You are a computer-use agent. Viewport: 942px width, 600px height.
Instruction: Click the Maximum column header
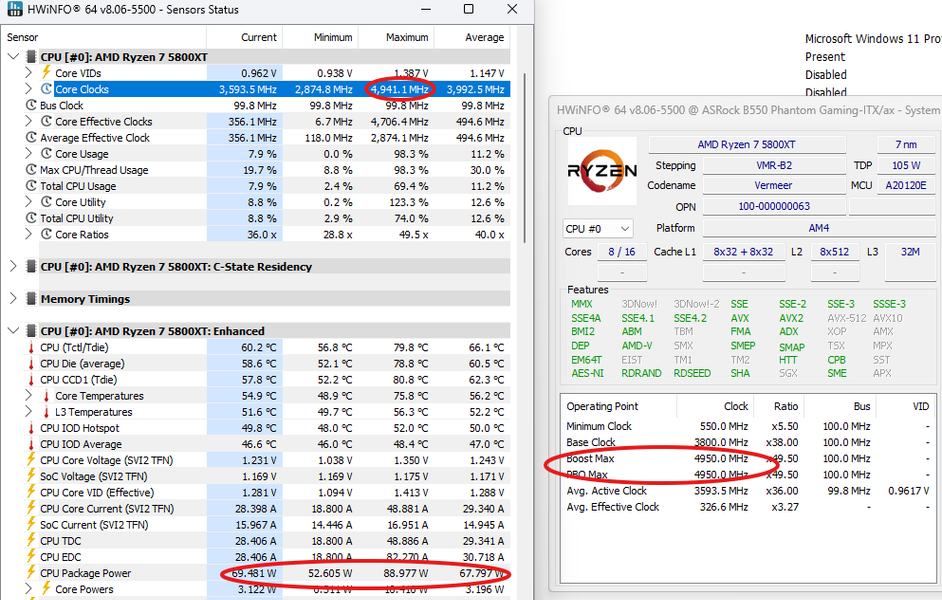tap(397, 37)
